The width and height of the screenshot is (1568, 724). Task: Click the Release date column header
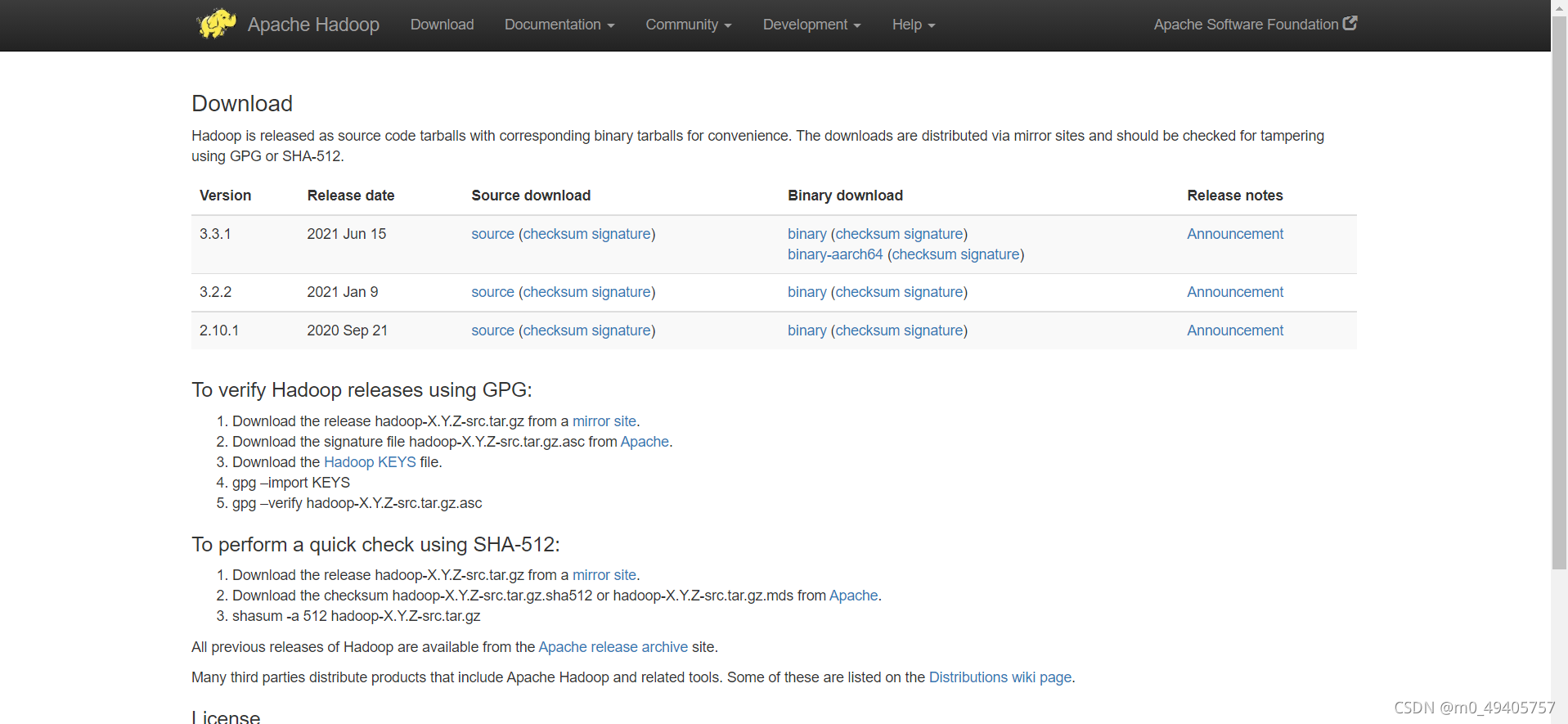pos(351,196)
